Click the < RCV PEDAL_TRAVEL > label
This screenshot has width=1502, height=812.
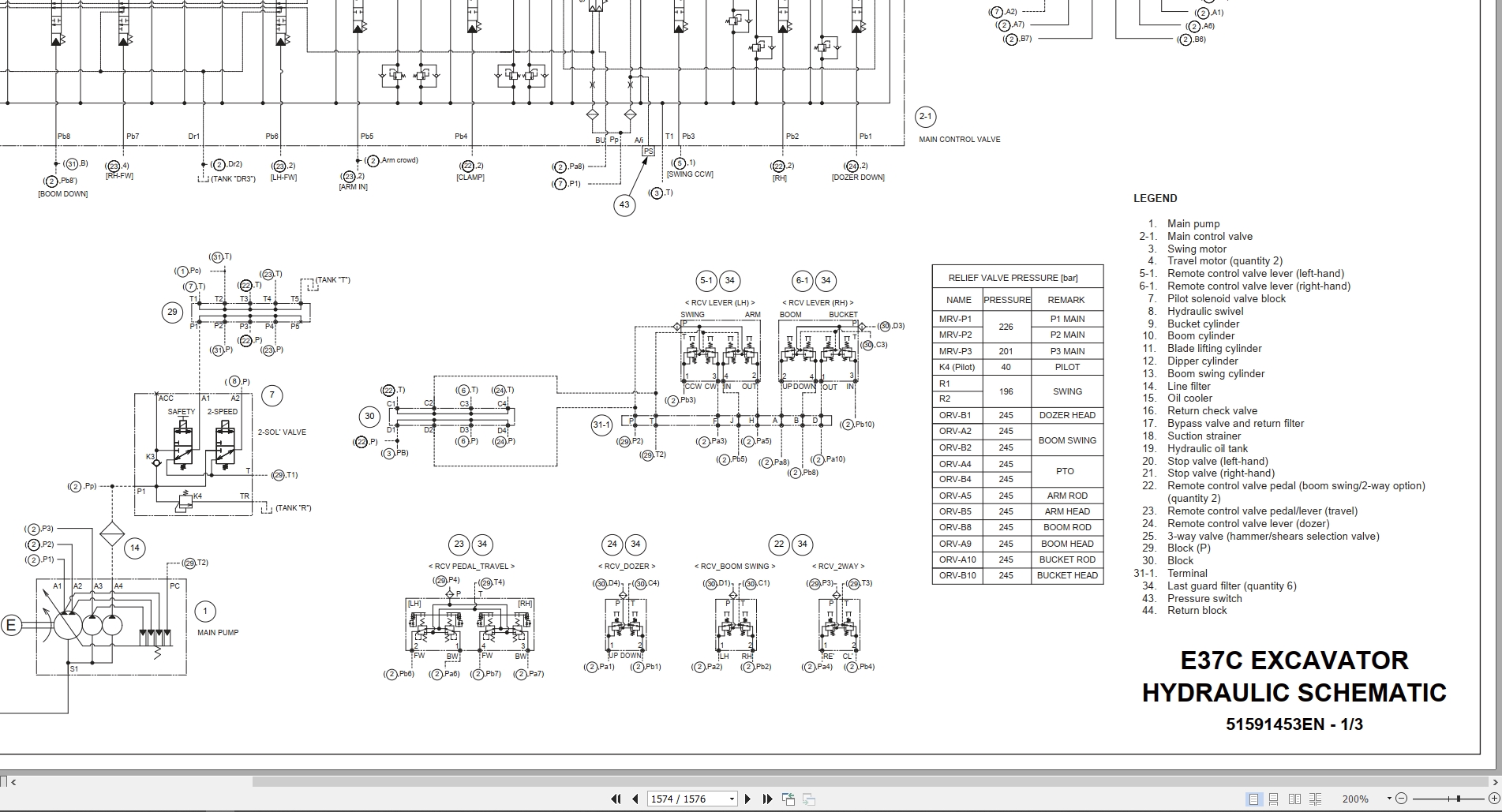point(471,566)
